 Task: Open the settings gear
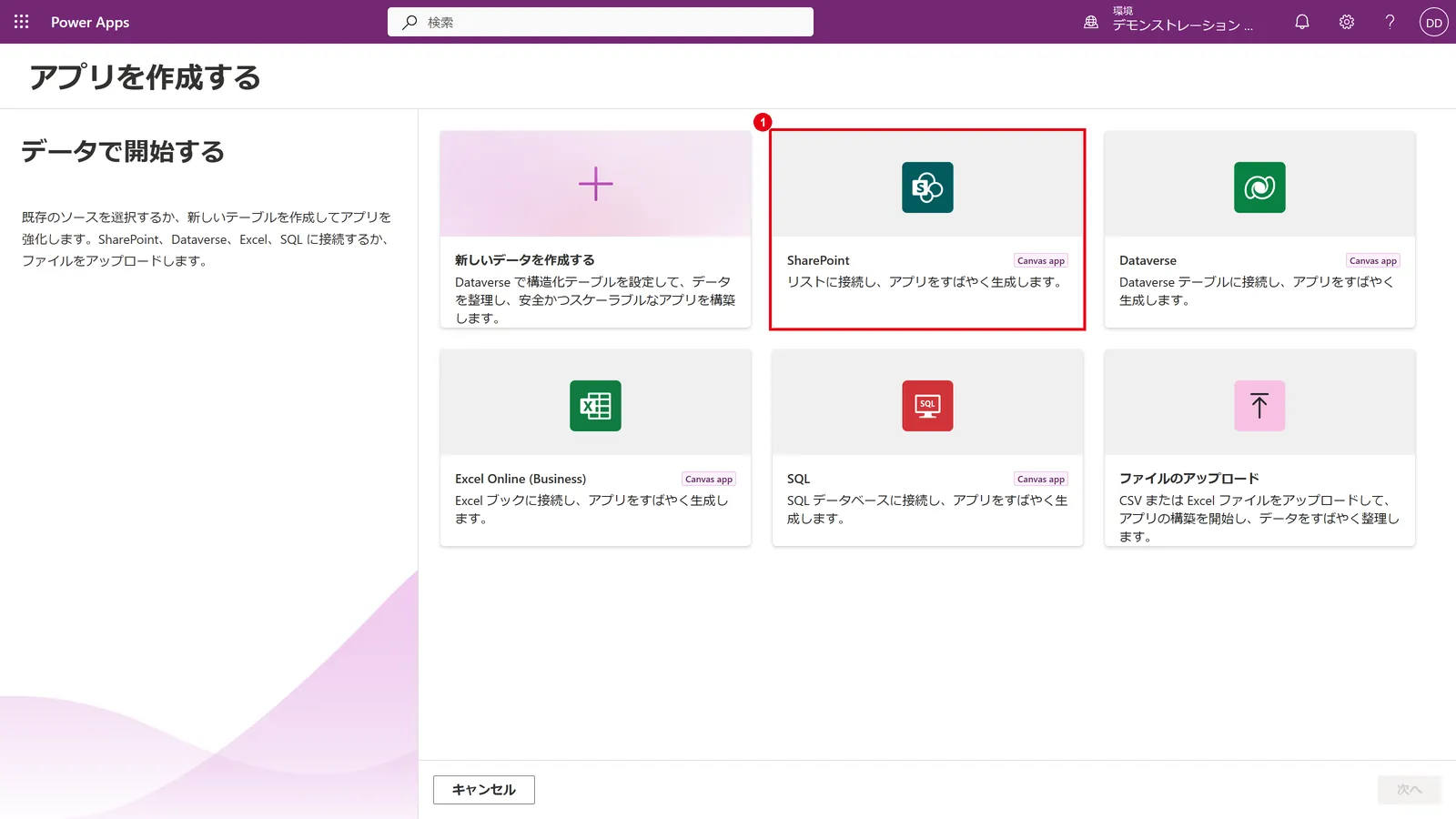[x=1347, y=22]
